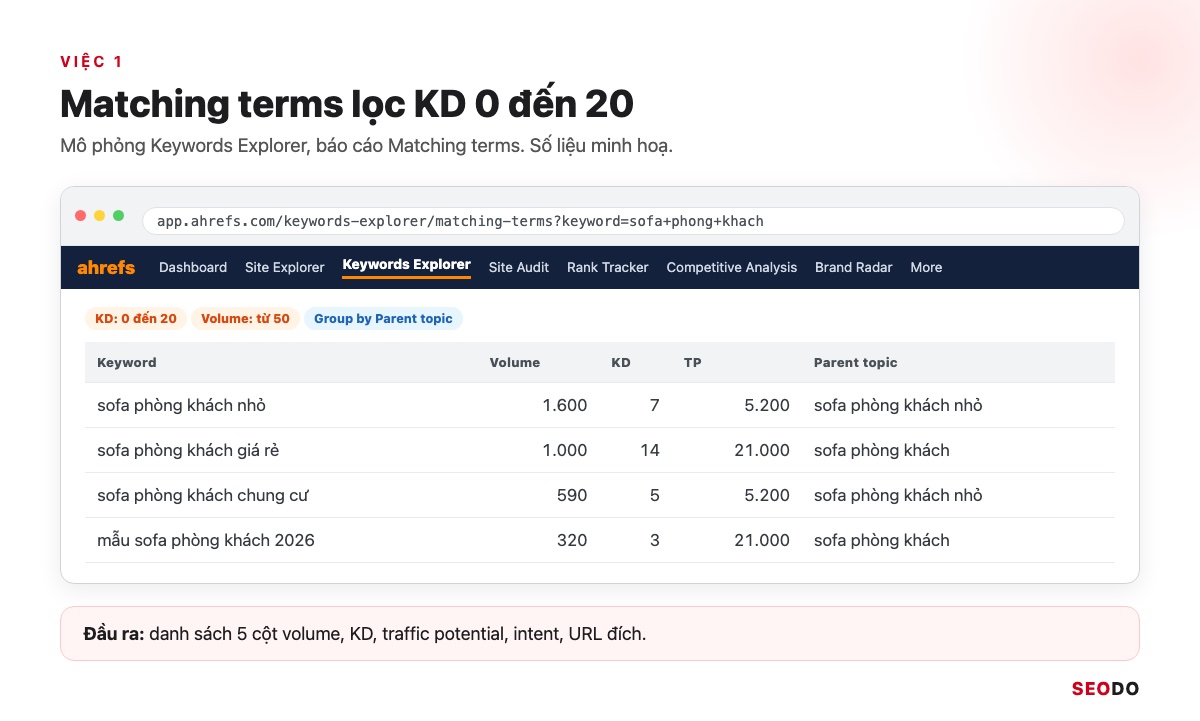Click TP value in giá rẻ row
Viewport: 1200px width, 721px height.
pyautogui.click(x=762, y=450)
